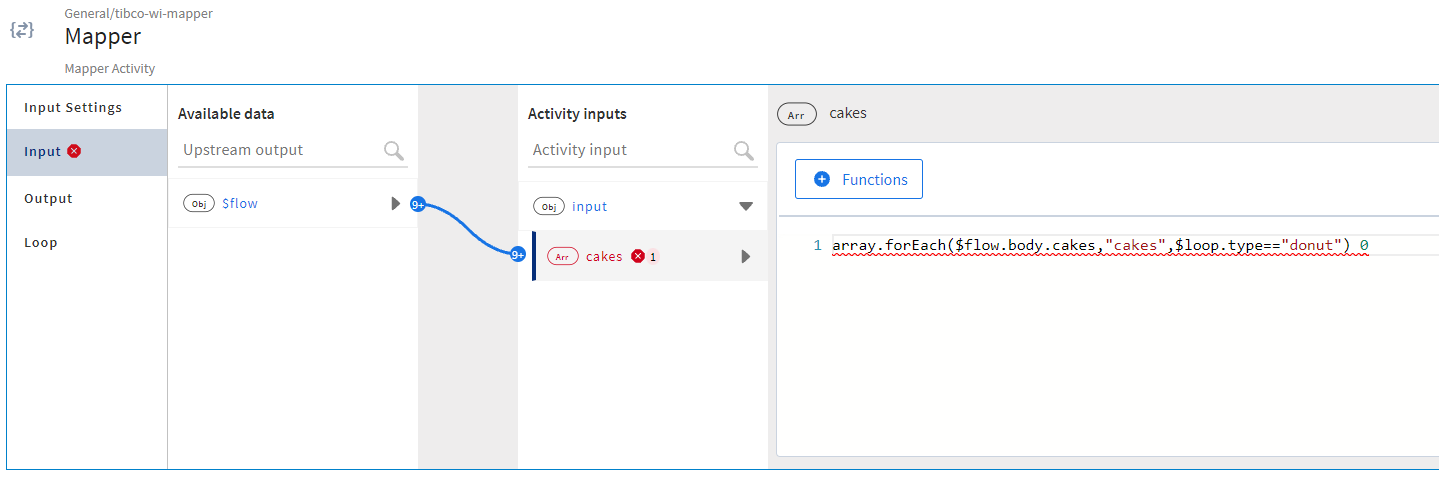Open the Input Settings tab
1439x487 pixels.
73,108
